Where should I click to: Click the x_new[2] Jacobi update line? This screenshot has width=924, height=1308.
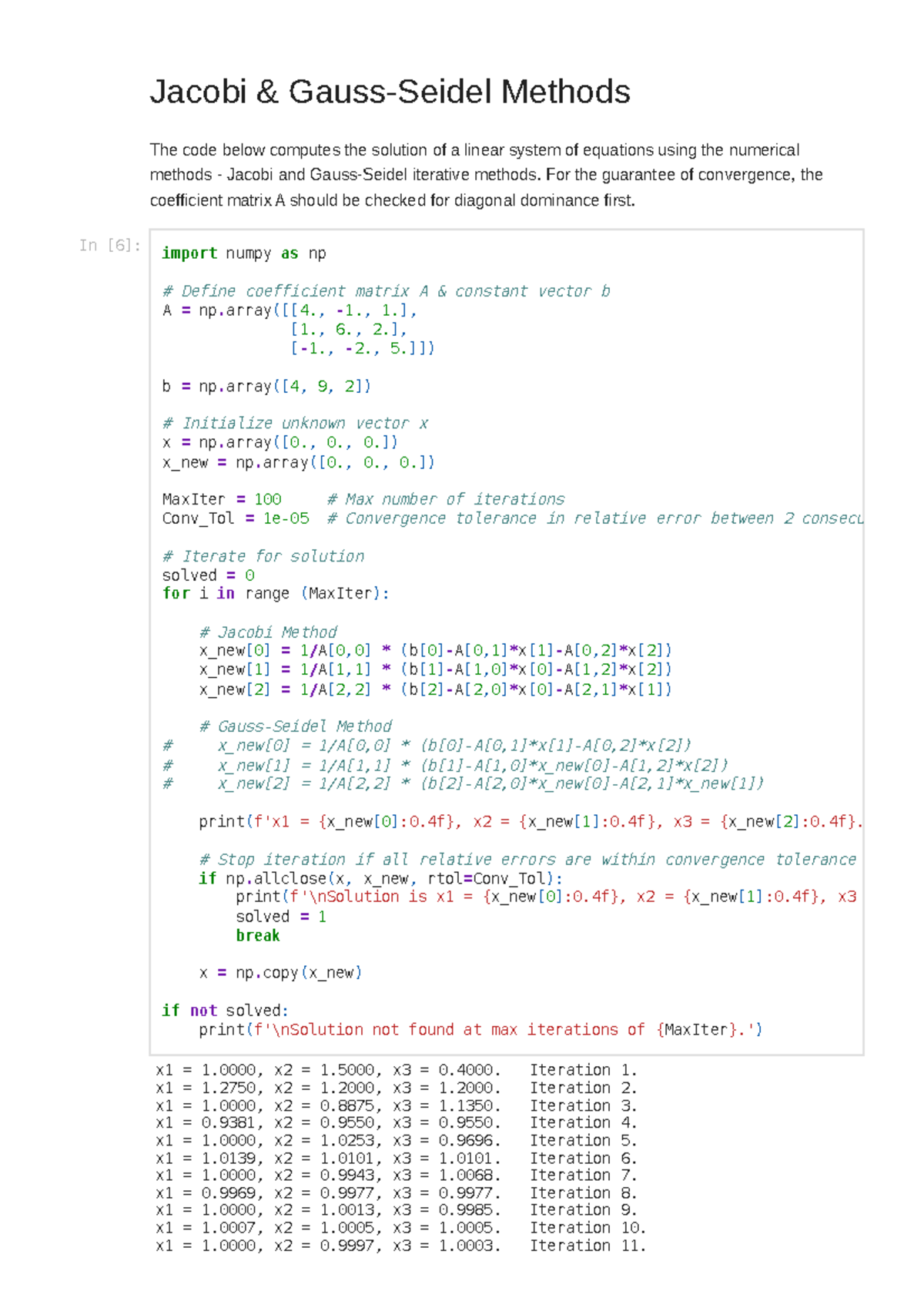tap(435, 689)
